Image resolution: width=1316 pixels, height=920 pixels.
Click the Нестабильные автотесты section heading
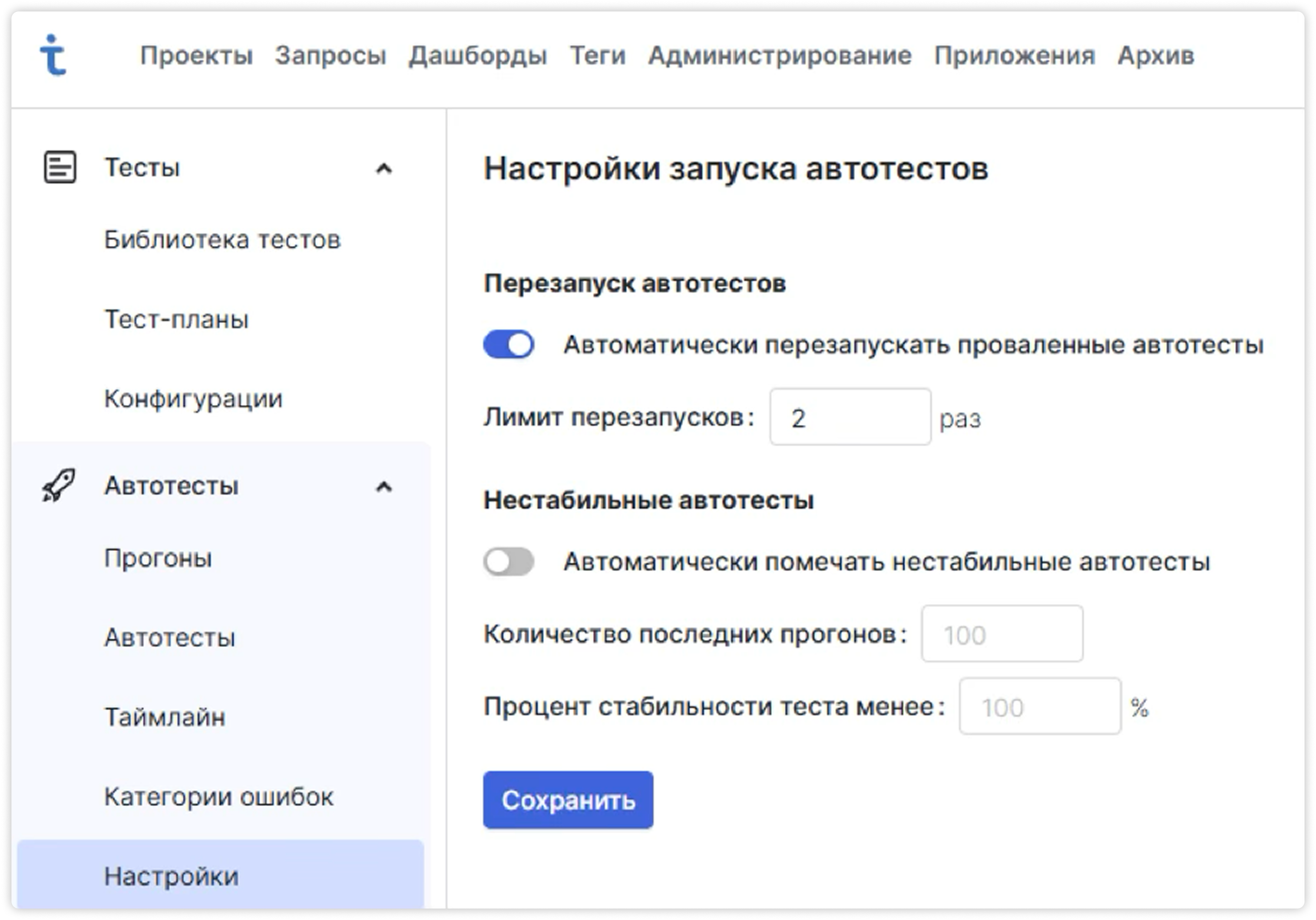[x=648, y=500]
